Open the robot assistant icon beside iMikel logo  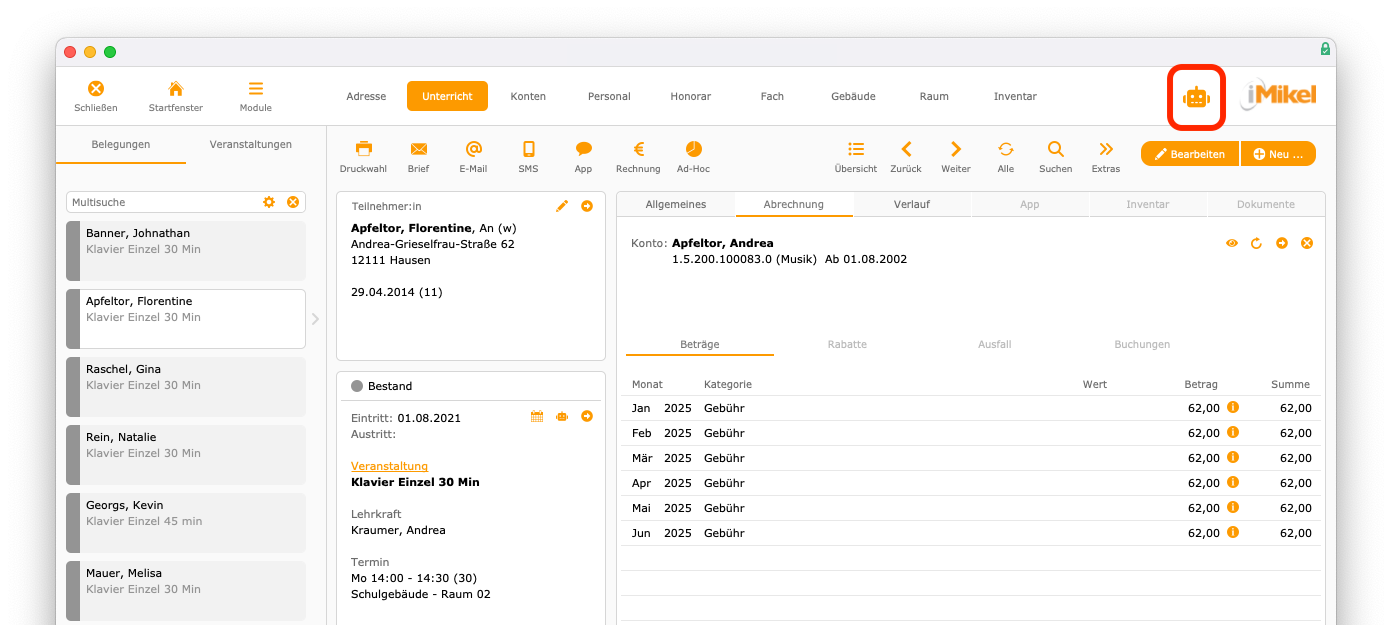pyautogui.click(x=1196, y=97)
